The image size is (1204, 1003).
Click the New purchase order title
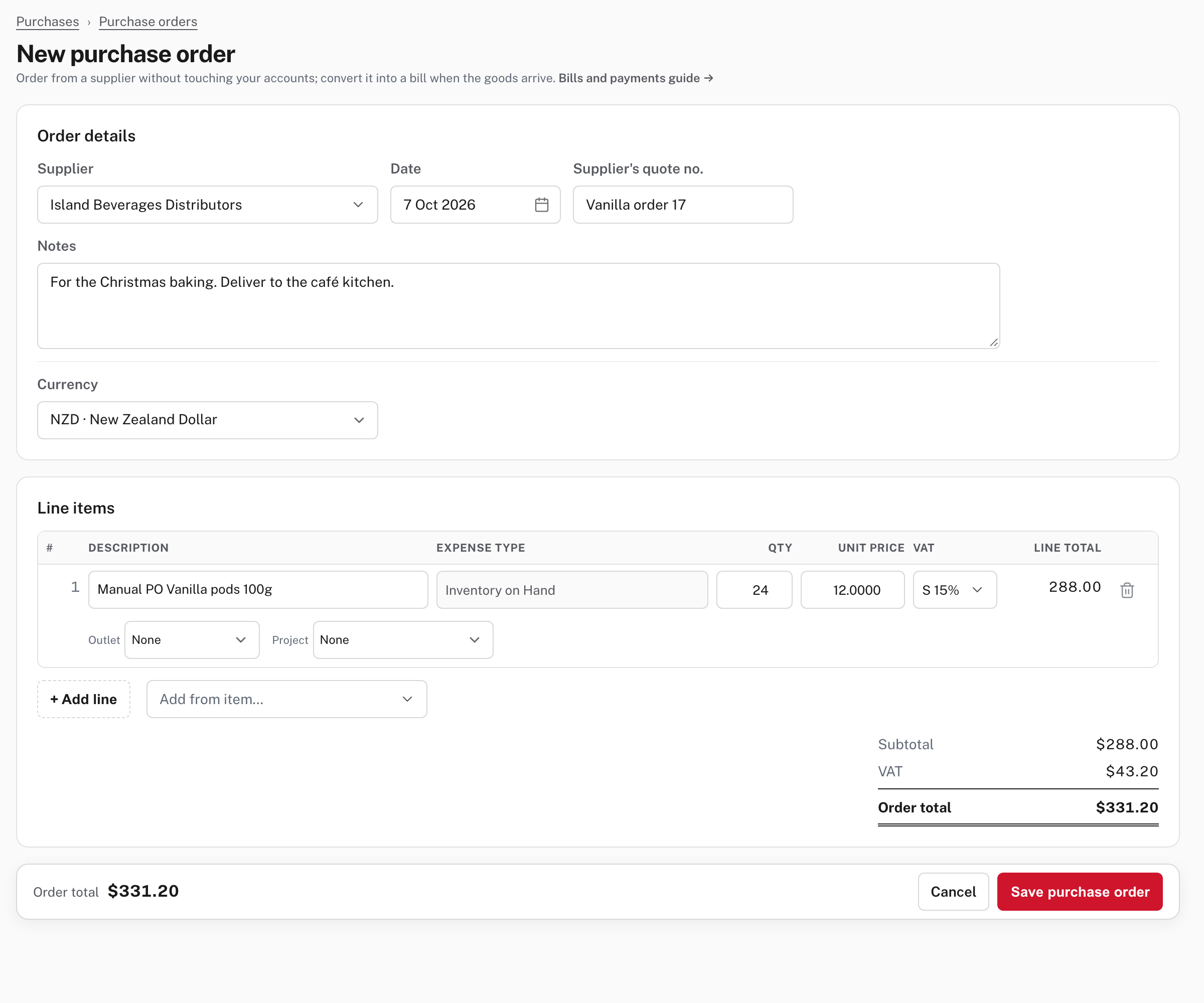(125, 54)
